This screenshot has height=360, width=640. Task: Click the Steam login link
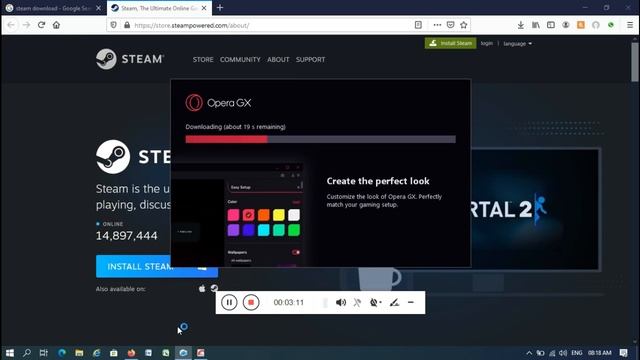[x=487, y=43]
